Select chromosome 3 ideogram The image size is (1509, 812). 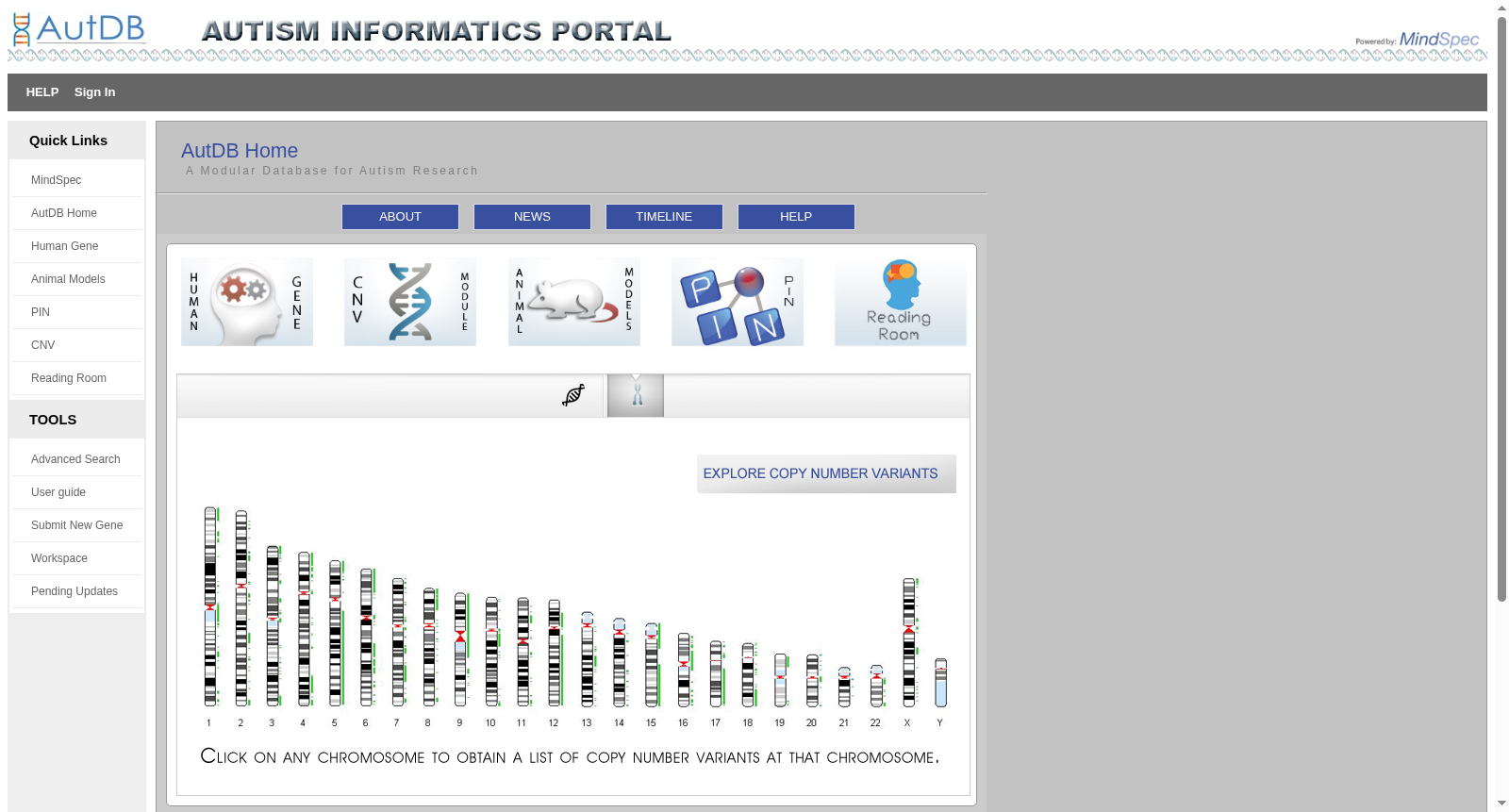click(x=273, y=625)
